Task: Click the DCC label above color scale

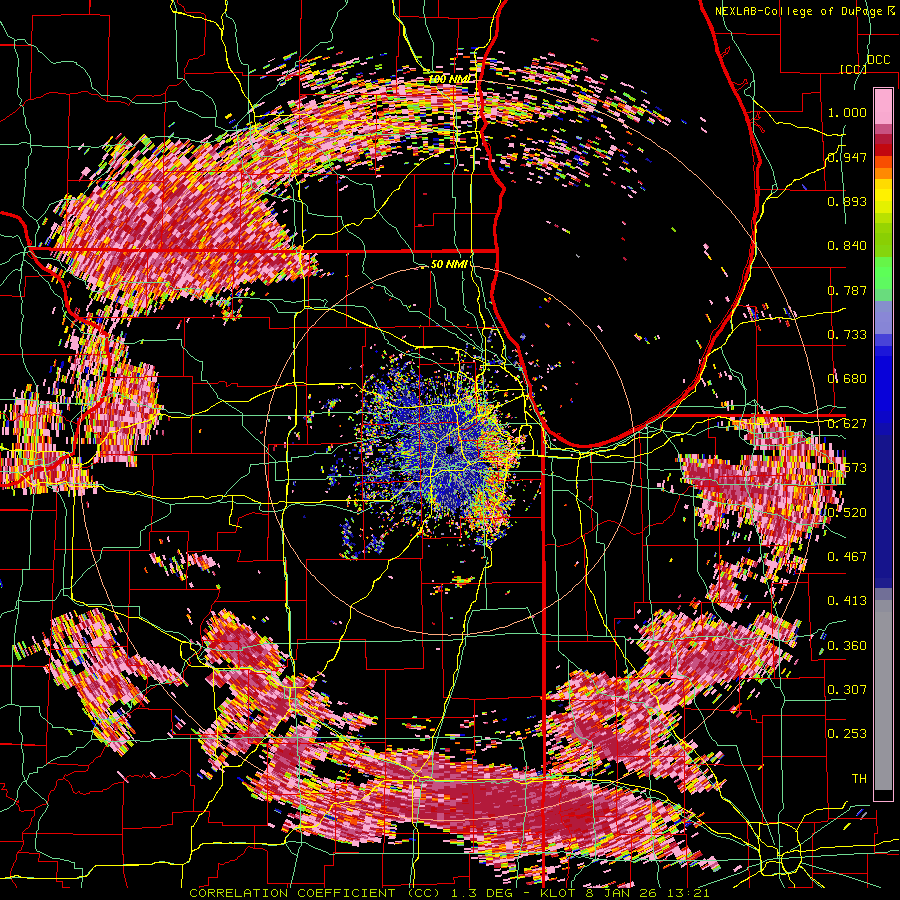Action: point(878,60)
